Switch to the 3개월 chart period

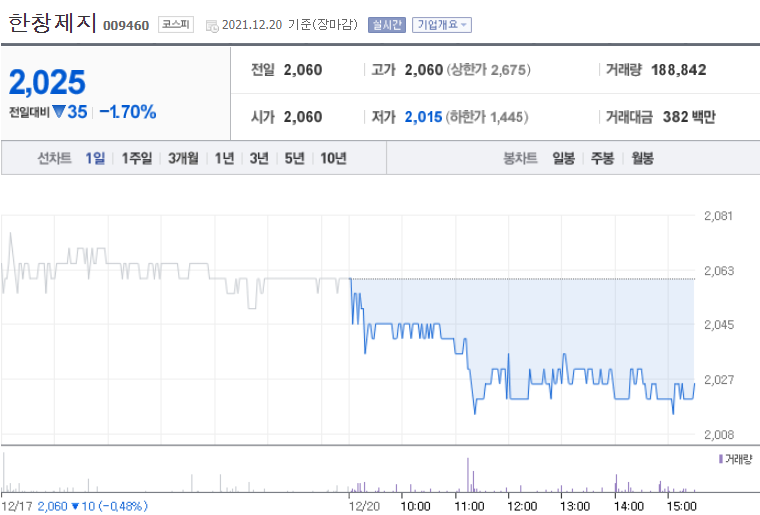click(183, 158)
